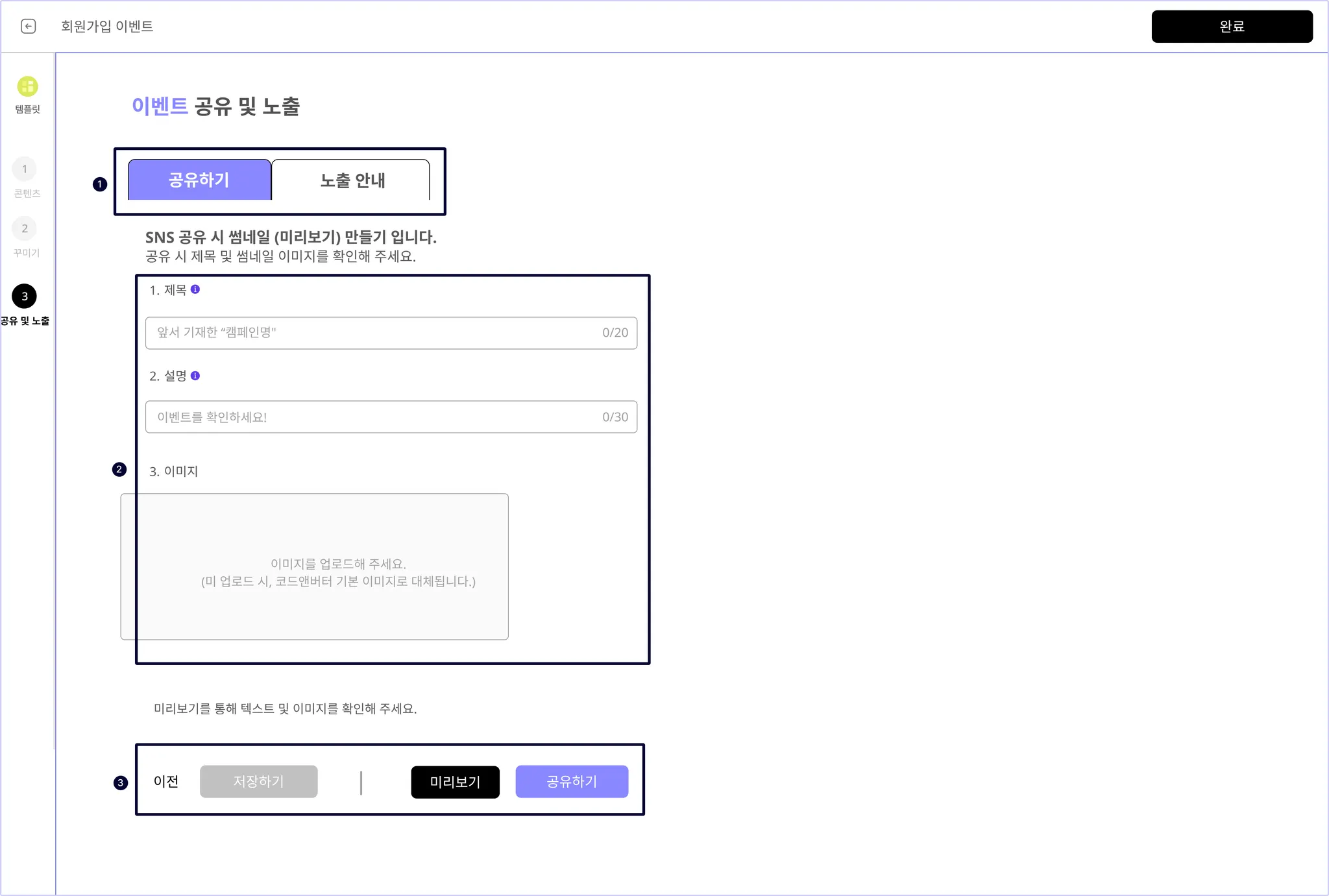Click info icon next to 제목 label

click(x=195, y=289)
